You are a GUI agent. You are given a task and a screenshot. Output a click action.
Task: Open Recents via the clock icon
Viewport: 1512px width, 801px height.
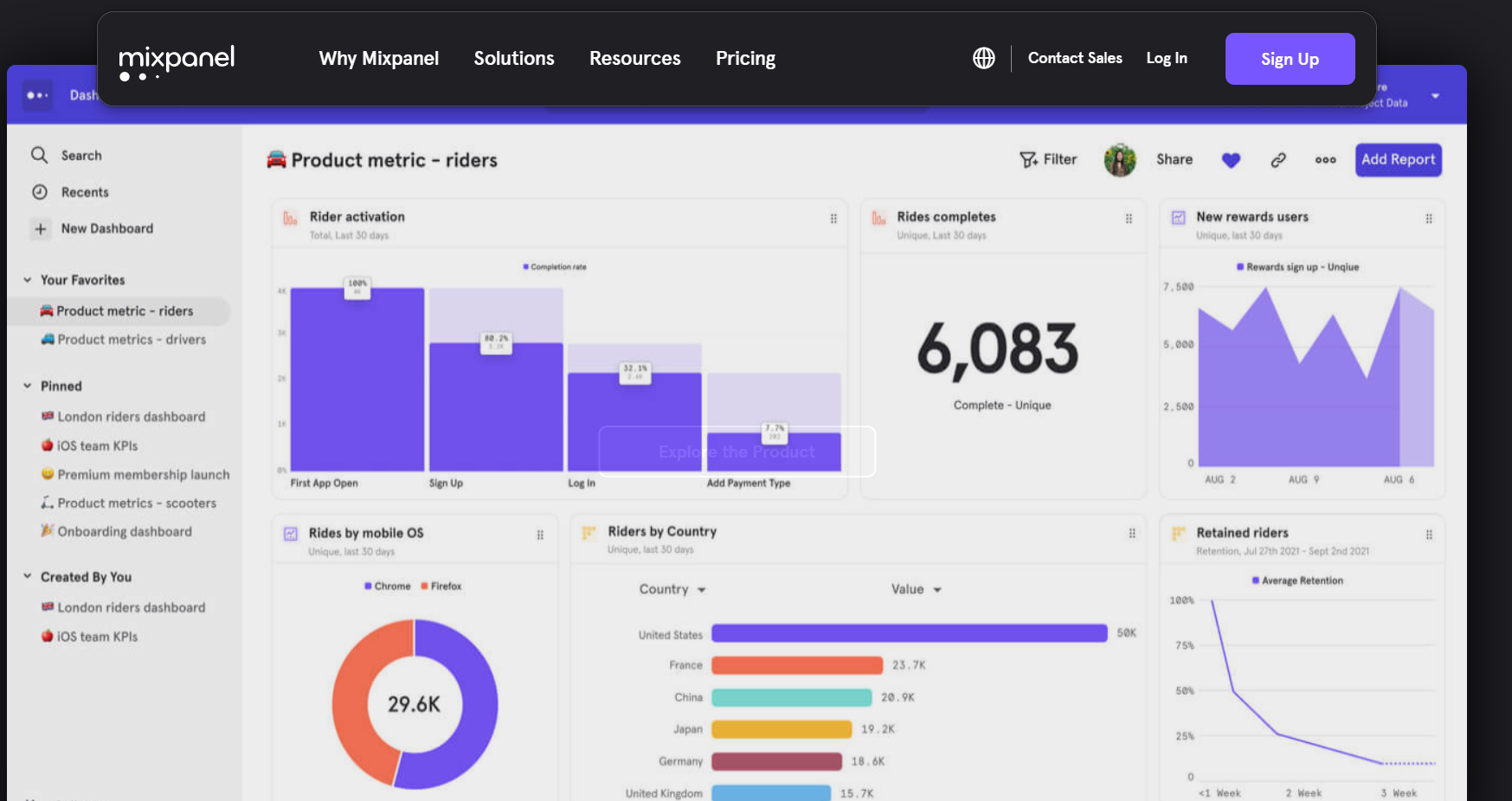tap(40, 192)
